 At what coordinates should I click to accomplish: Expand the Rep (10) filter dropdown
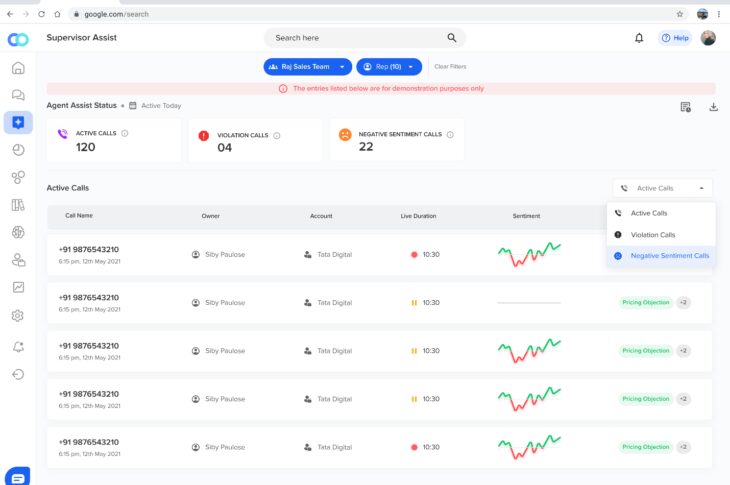point(389,66)
